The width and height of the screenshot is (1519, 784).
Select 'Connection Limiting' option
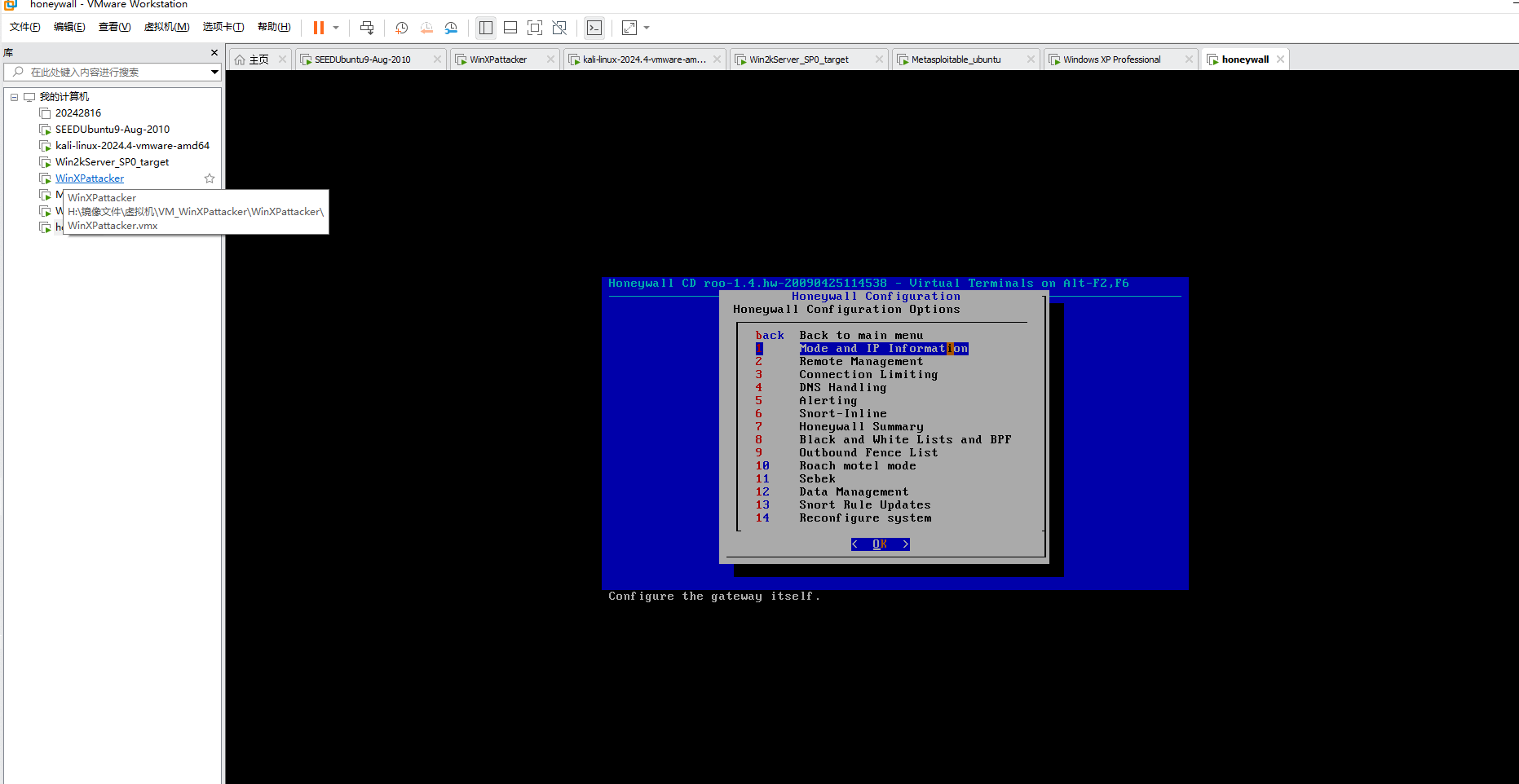[x=868, y=375]
